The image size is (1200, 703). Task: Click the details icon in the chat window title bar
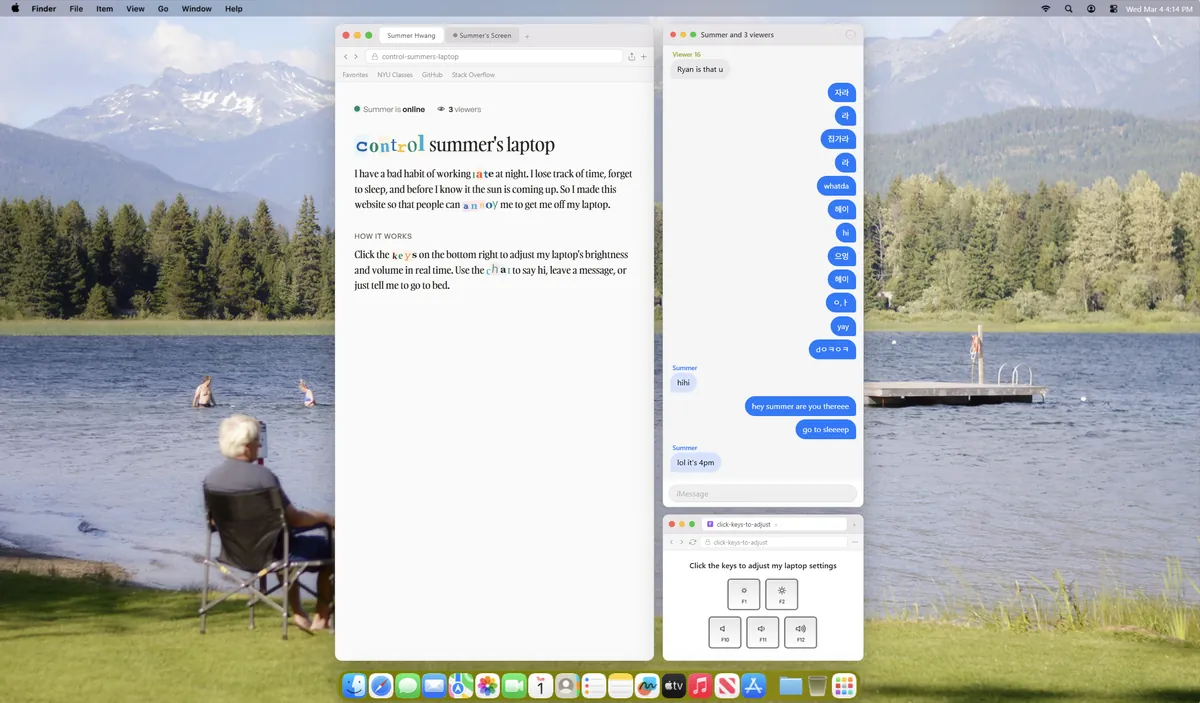coord(851,35)
